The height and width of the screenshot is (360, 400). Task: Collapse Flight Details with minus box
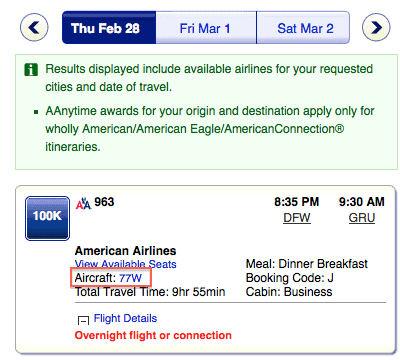click(x=83, y=320)
